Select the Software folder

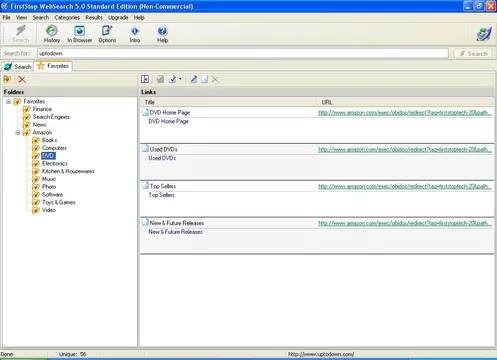(x=52, y=195)
